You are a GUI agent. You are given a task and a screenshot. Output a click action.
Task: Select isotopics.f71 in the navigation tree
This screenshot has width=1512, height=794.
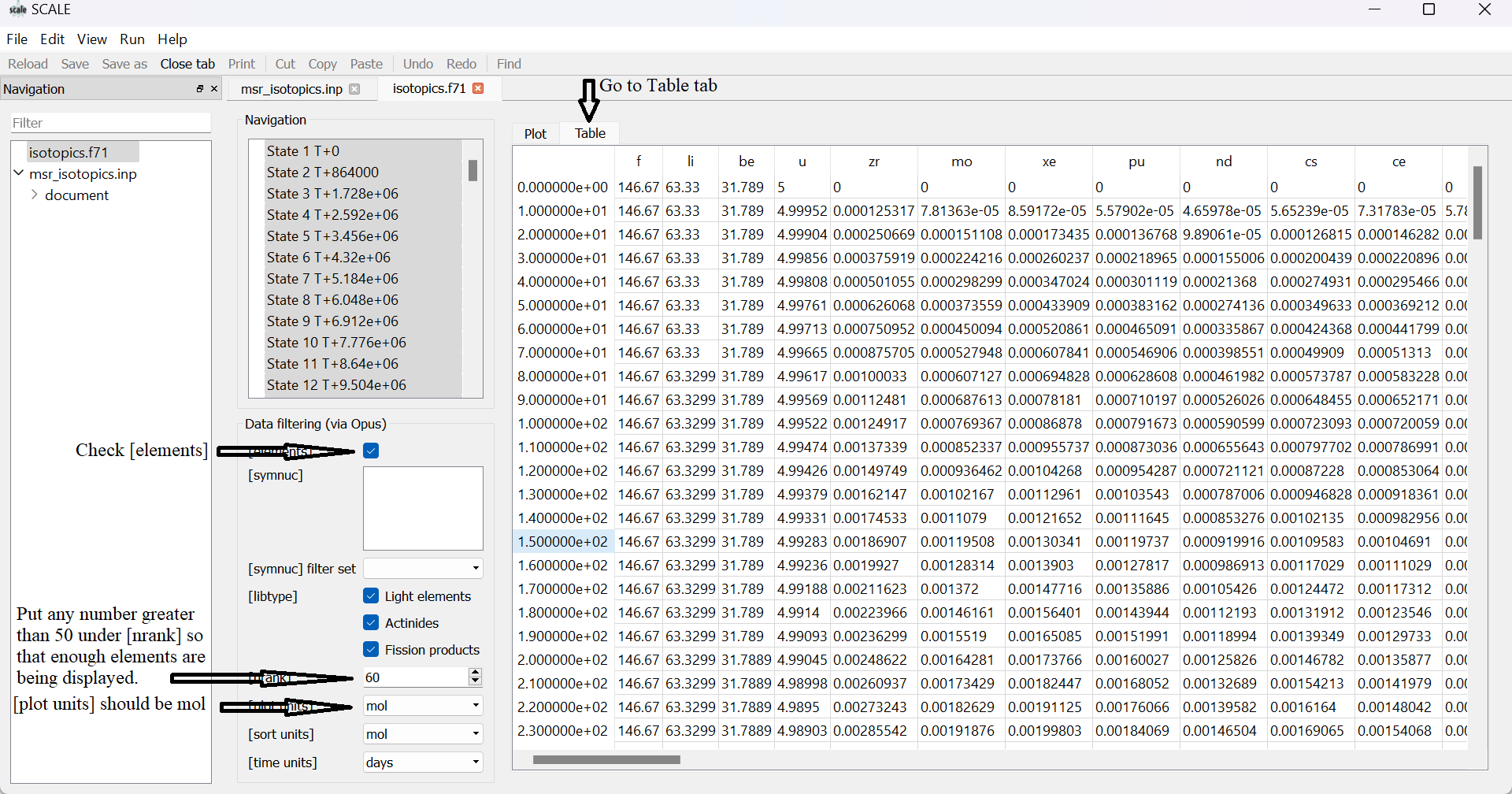(68, 152)
